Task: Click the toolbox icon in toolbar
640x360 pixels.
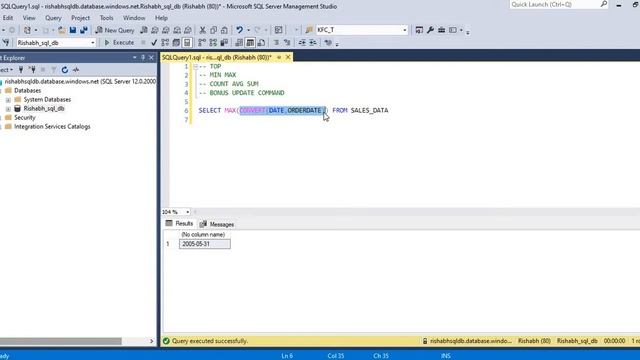Action: tap(441, 30)
